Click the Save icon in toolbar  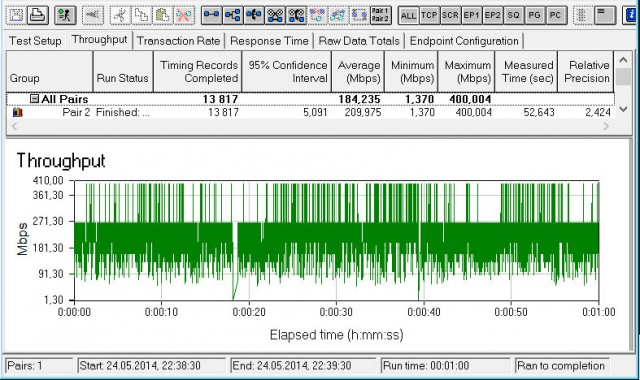(16, 16)
